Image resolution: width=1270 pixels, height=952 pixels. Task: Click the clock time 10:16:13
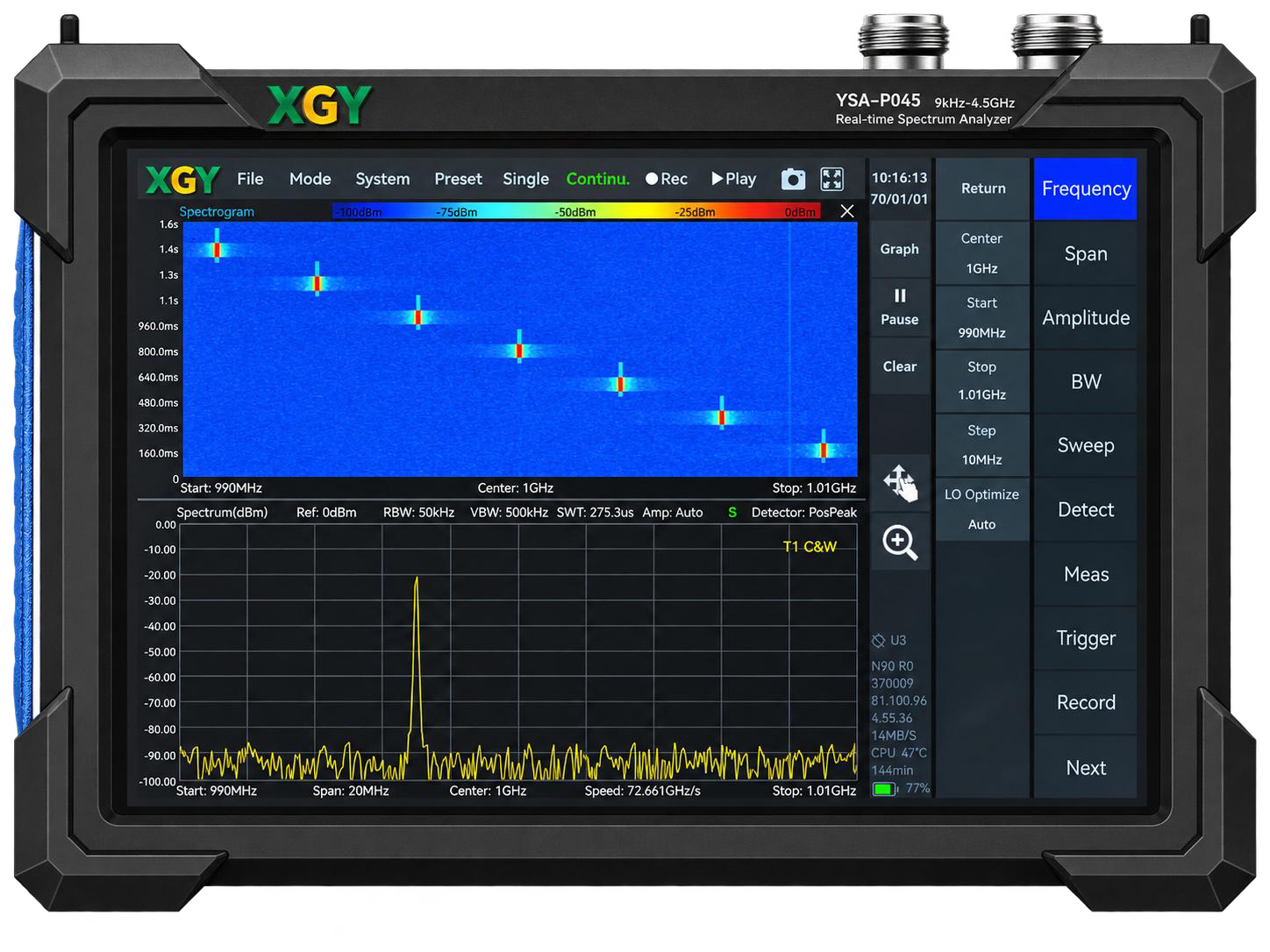point(899,178)
